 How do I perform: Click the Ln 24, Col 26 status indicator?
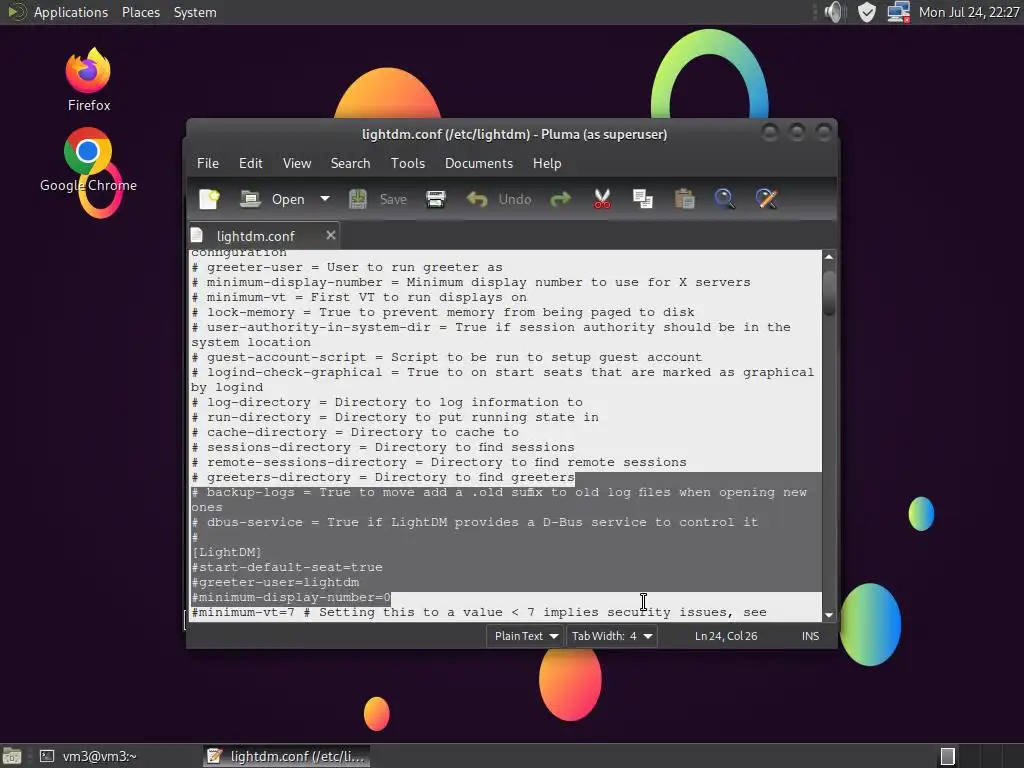726,636
